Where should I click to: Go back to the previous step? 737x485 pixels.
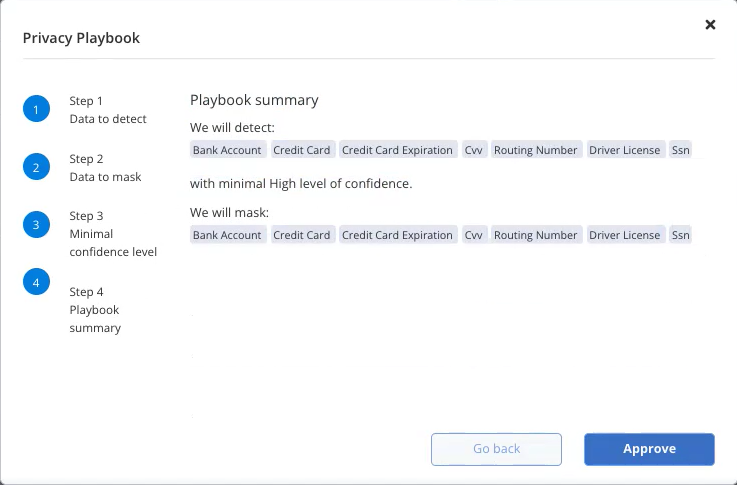click(x=496, y=449)
